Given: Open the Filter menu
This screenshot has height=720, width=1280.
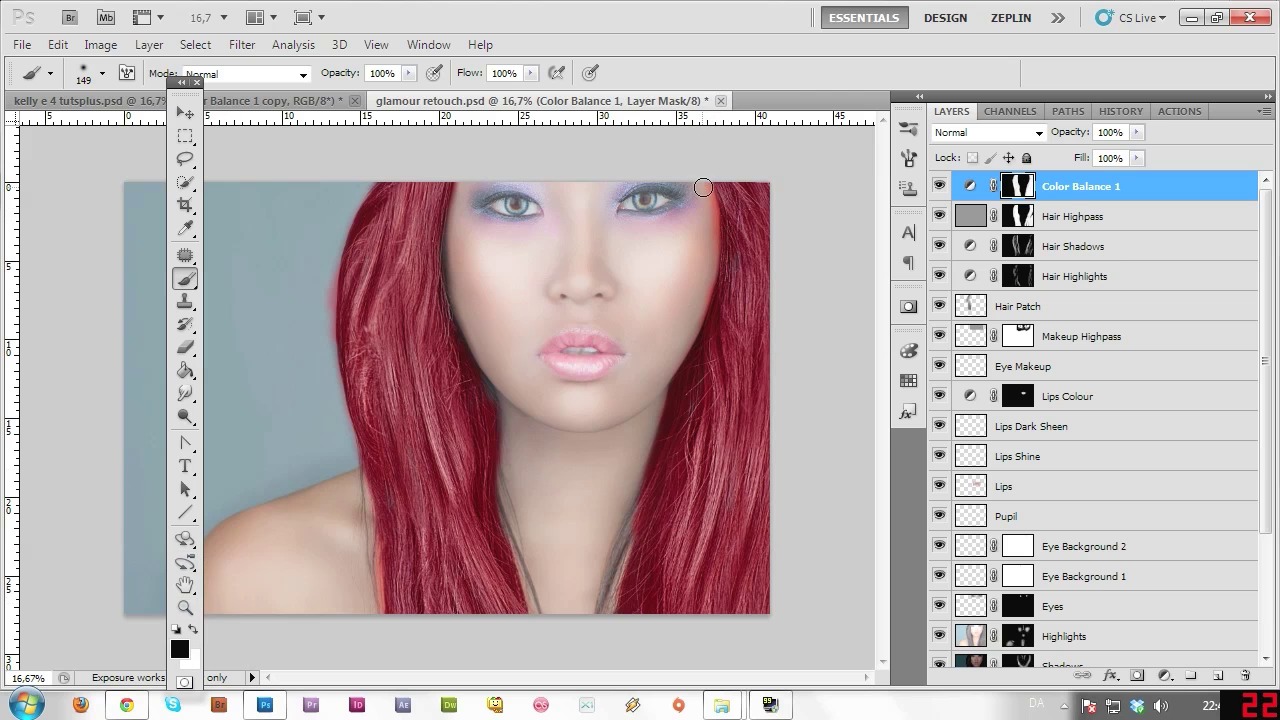Looking at the screenshot, I should (x=242, y=45).
